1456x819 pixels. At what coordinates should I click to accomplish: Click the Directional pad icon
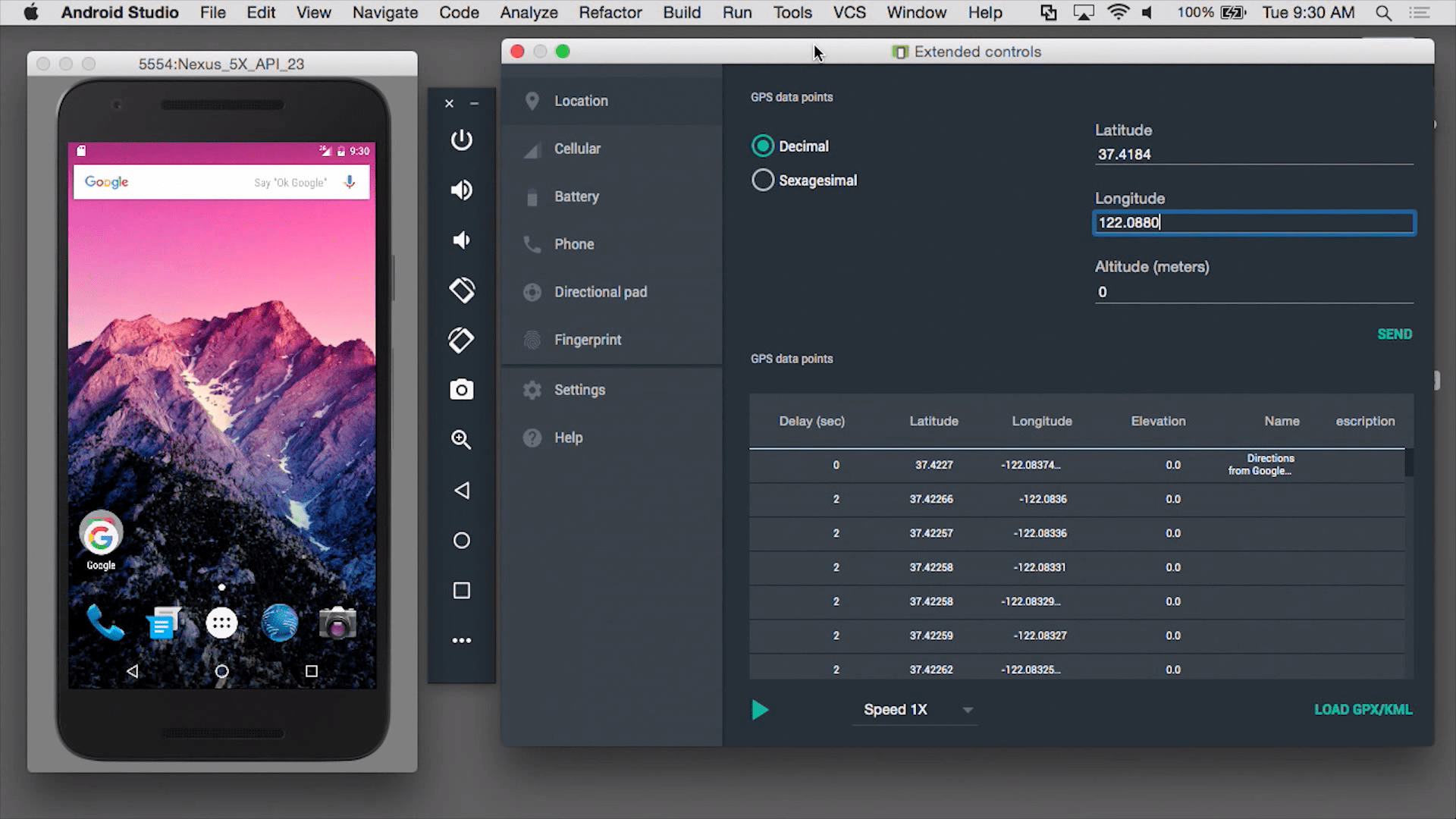532,291
